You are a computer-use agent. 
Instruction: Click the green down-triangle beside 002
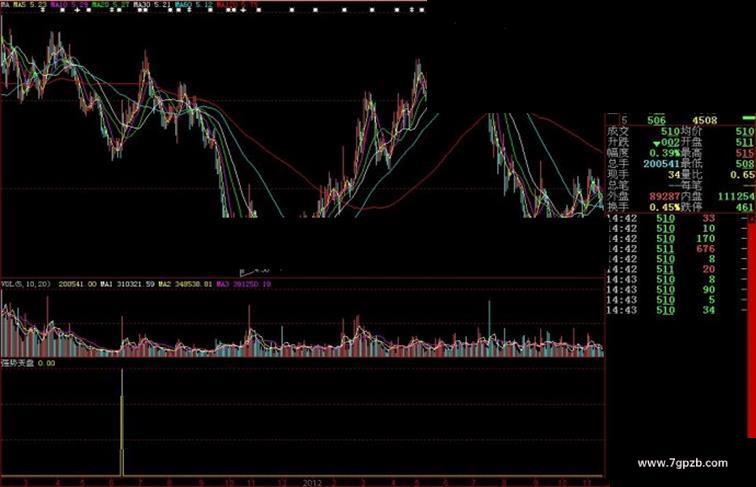pos(656,144)
